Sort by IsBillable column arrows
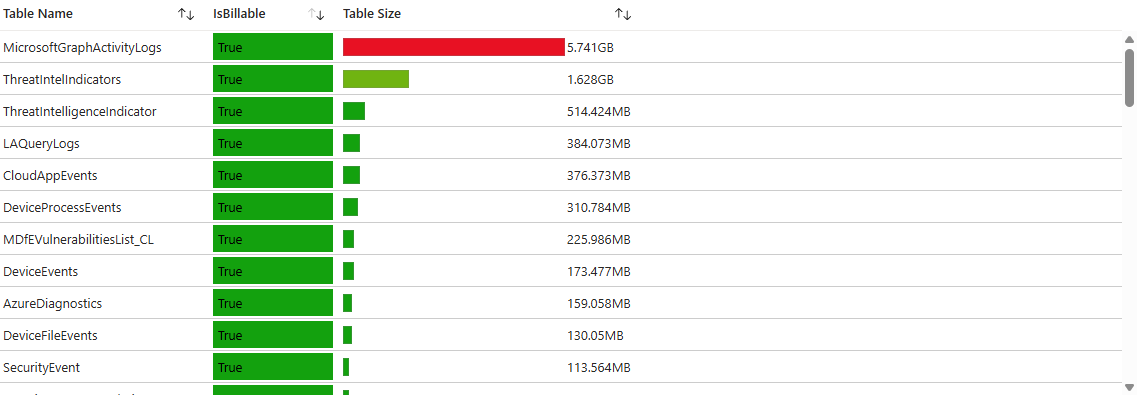 [x=316, y=14]
